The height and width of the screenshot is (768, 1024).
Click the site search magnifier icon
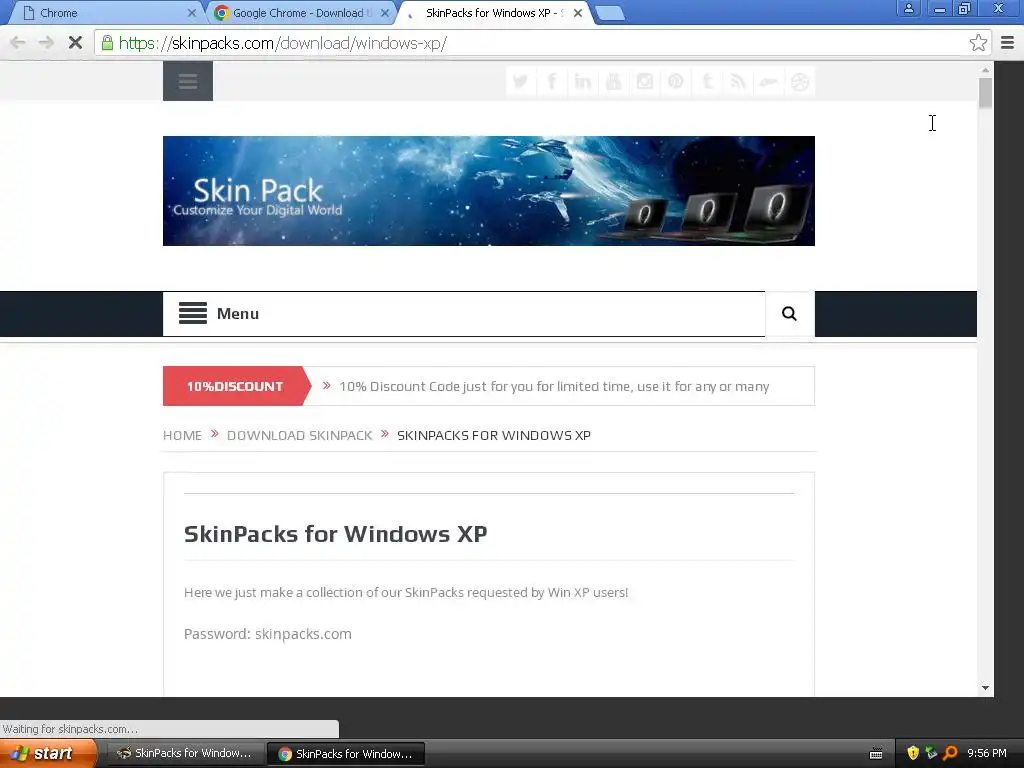790,313
